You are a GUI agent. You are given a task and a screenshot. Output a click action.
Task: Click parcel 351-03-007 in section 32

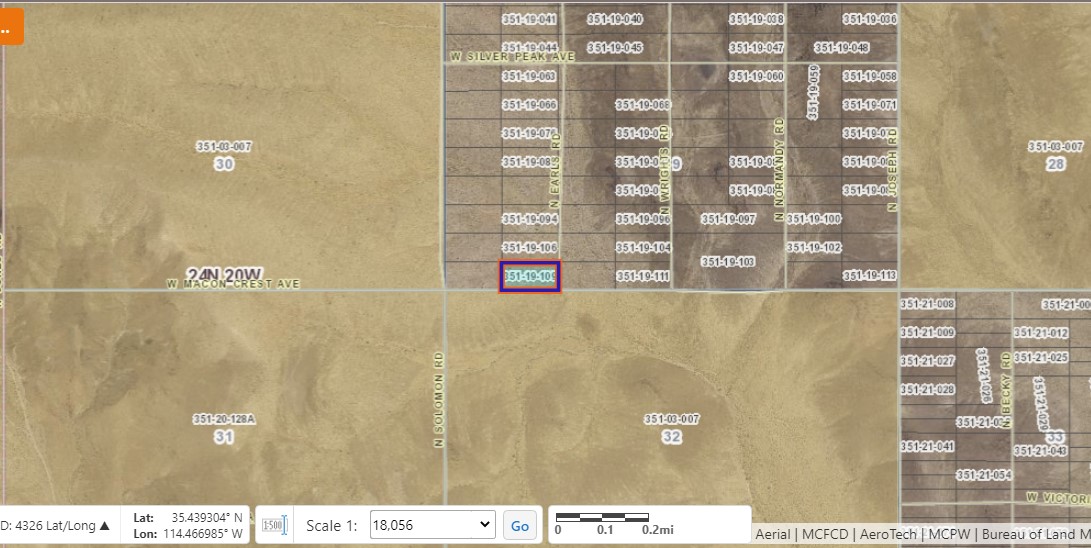tap(671, 419)
